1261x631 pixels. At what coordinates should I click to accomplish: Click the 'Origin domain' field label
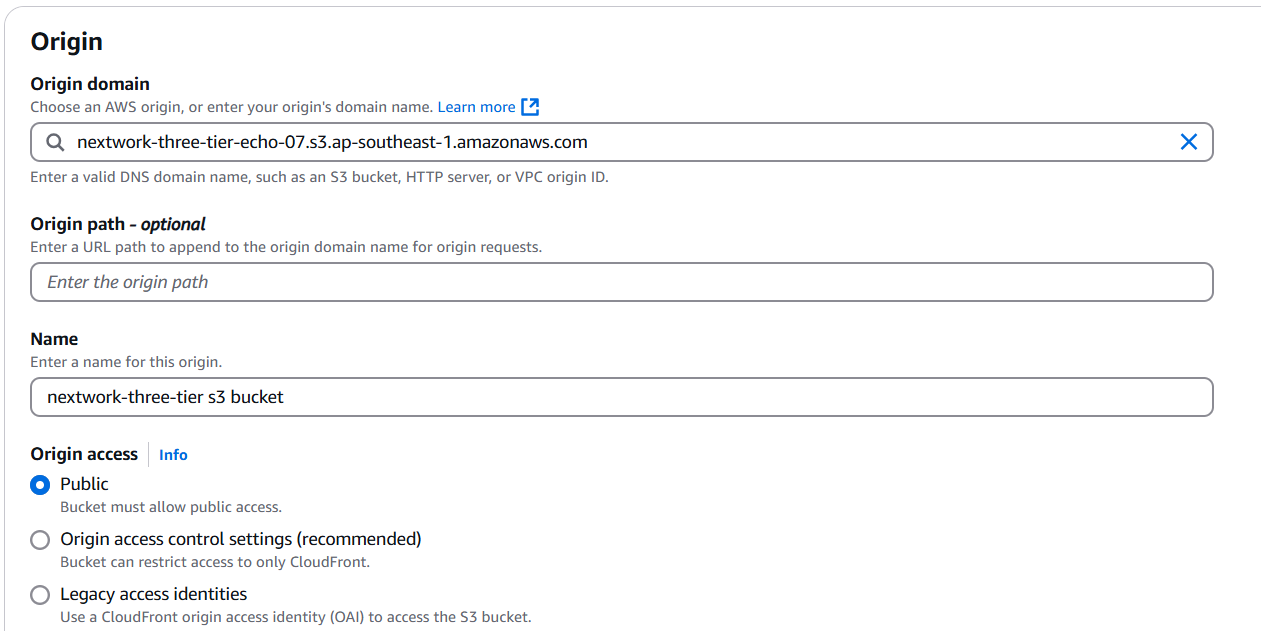[x=90, y=84]
